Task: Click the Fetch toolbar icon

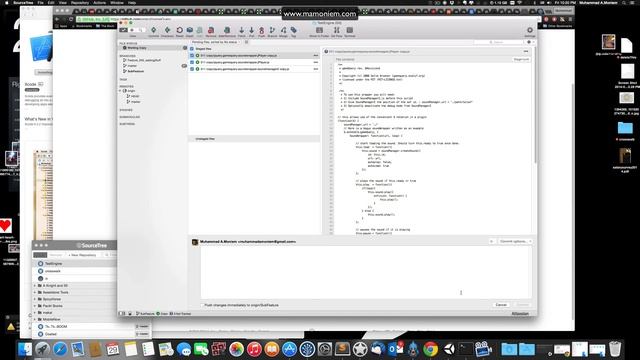Action: 242,31
